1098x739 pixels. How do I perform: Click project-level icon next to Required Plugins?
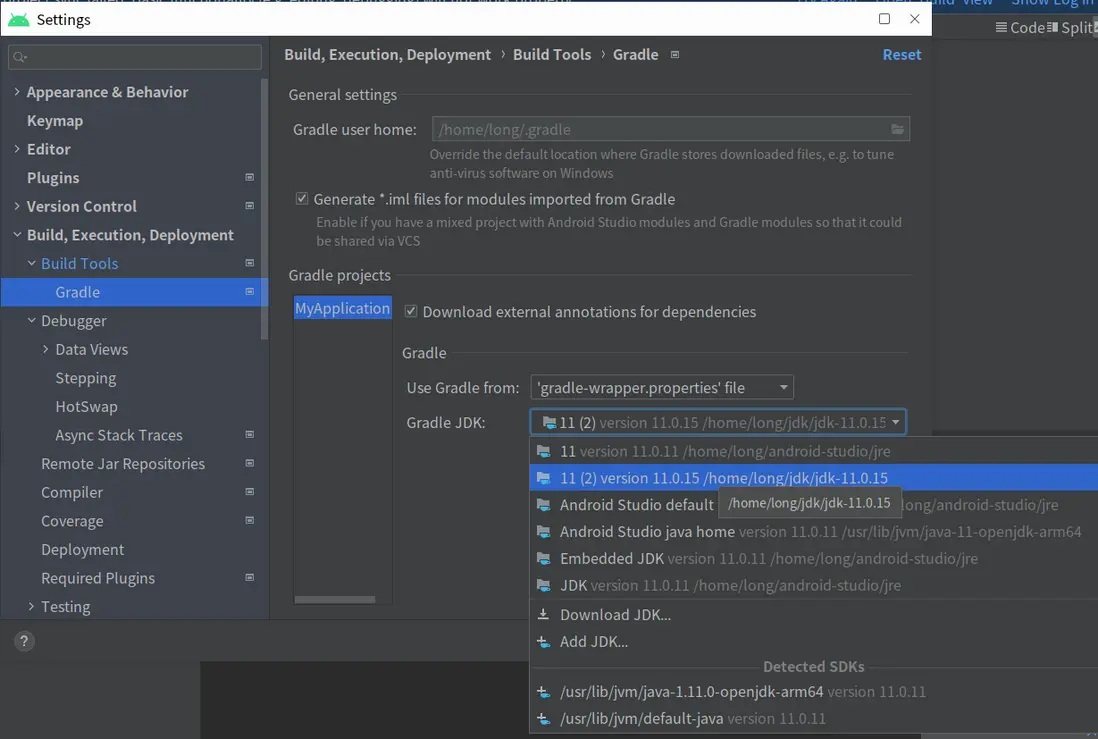pyautogui.click(x=249, y=577)
